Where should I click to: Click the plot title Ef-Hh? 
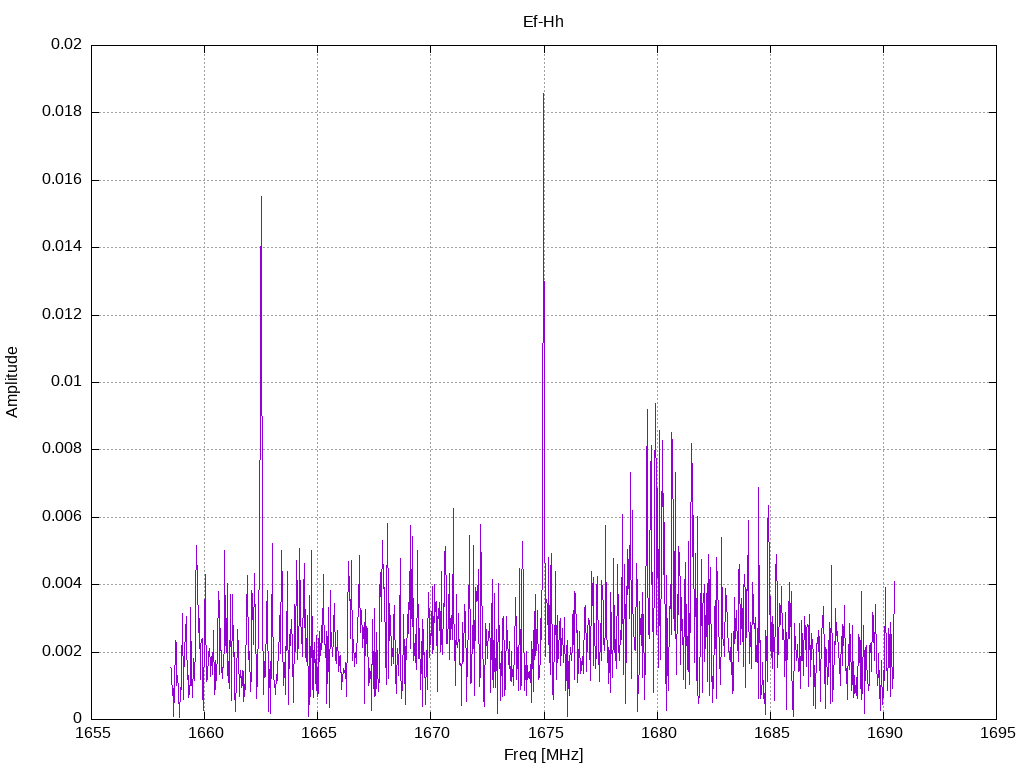pos(543,22)
